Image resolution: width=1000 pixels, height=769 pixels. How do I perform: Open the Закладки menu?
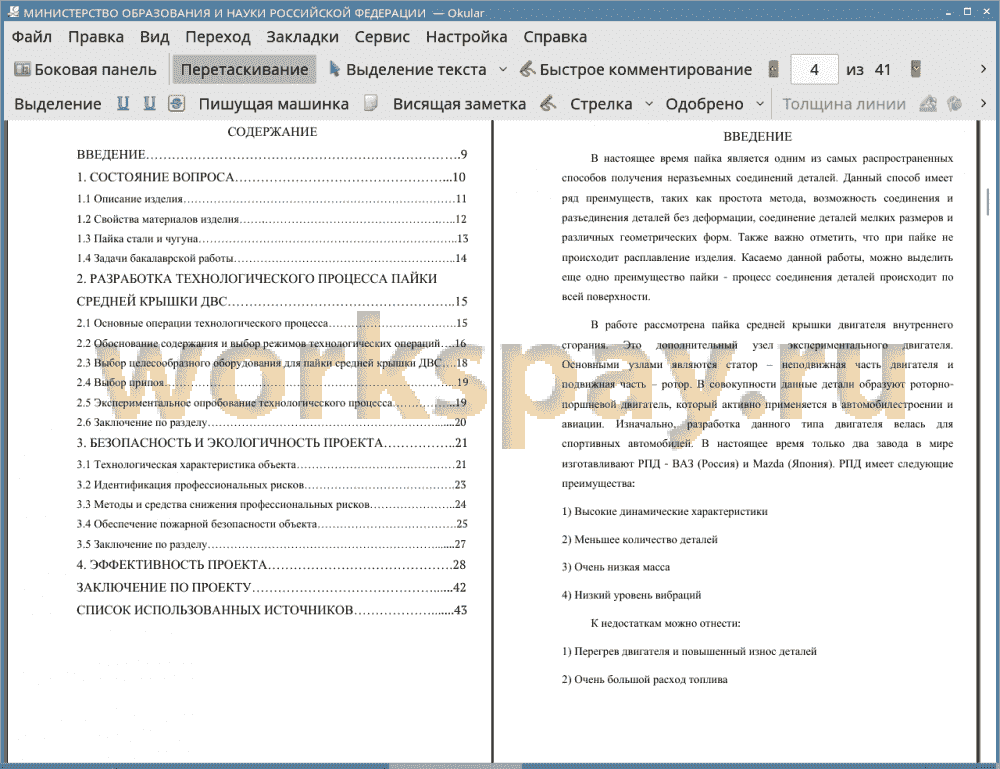pos(302,37)
